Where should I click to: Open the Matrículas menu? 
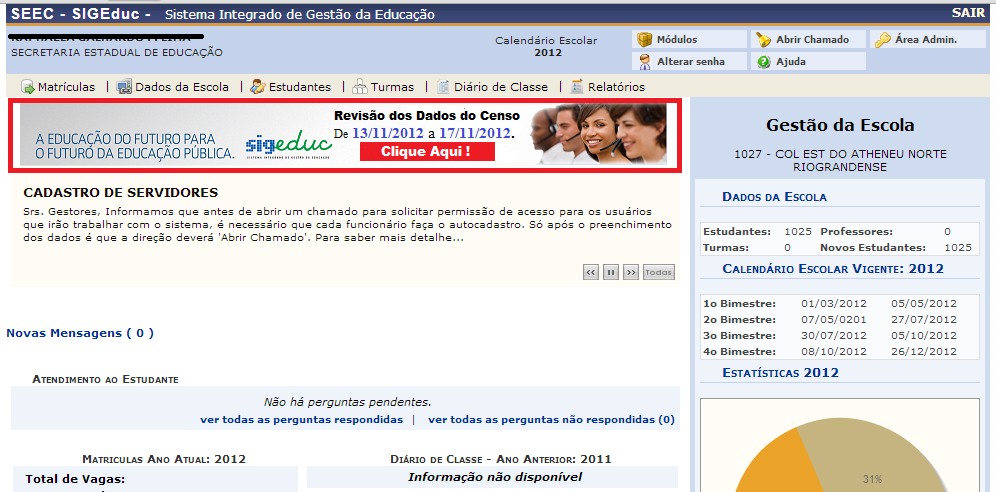[66, 87]
